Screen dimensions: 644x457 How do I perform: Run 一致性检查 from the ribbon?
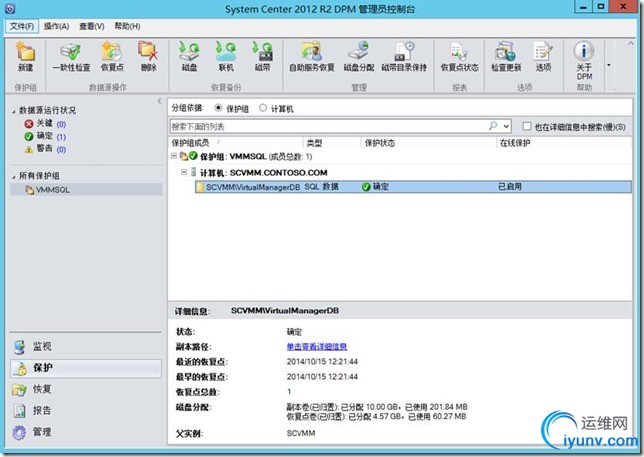(71, 57)
